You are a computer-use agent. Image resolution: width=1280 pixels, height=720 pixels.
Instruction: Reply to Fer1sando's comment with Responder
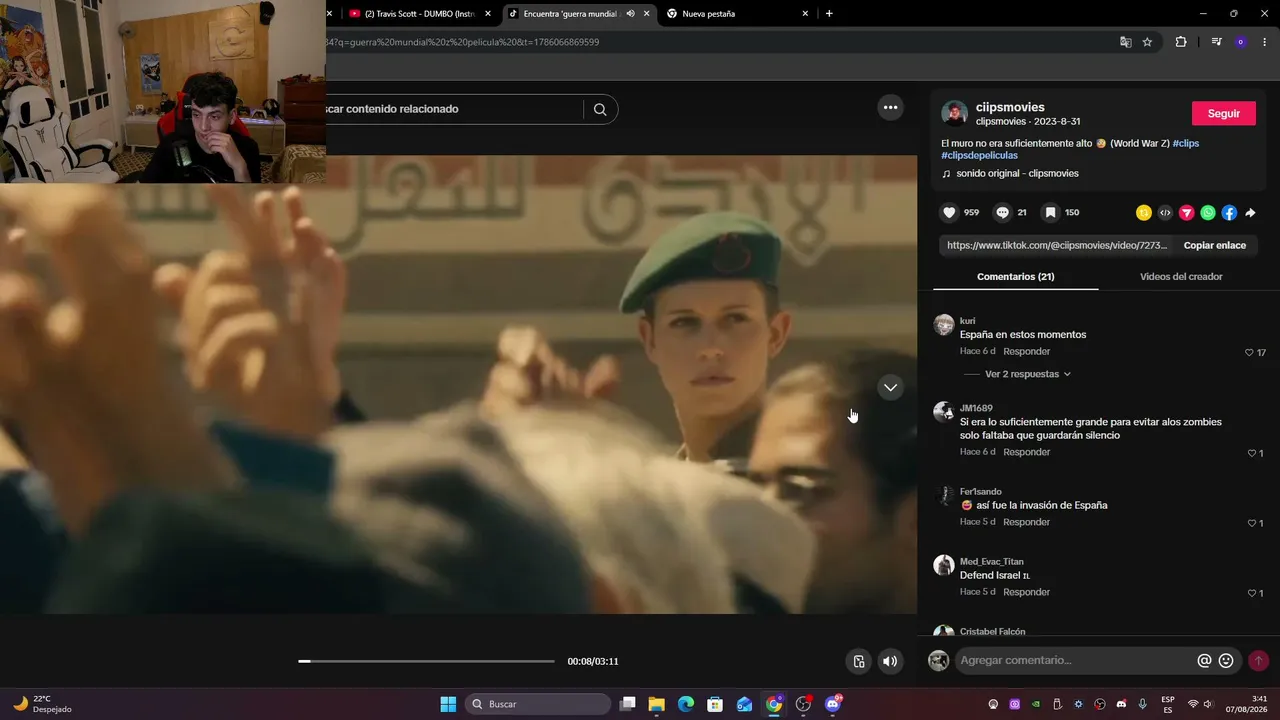(1027, 522)
